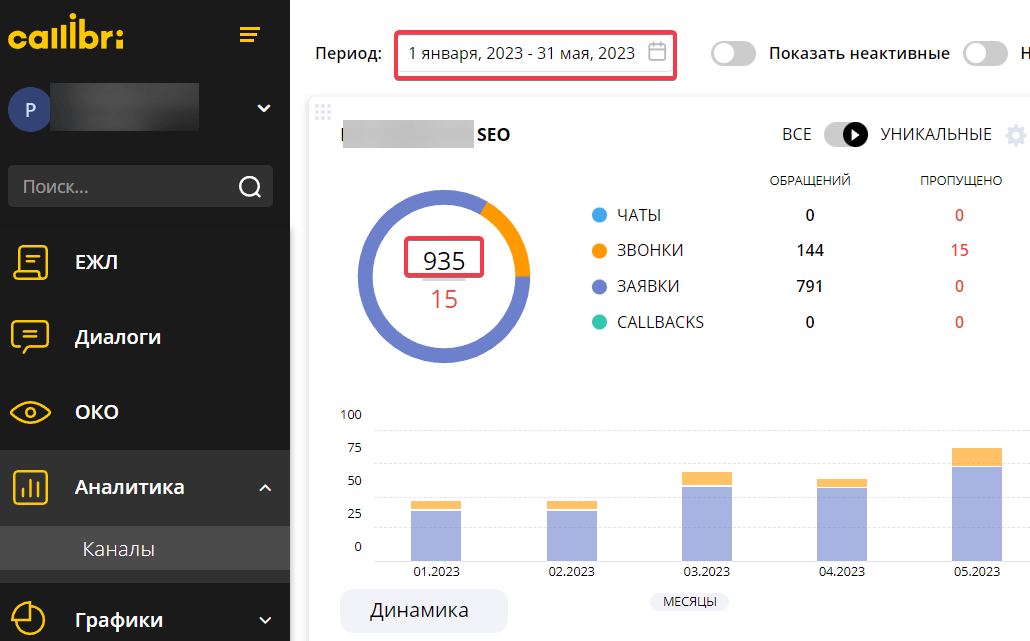1030x641 pixels.
Task: Open the Диалоги menu item
Action: [118, 337]
